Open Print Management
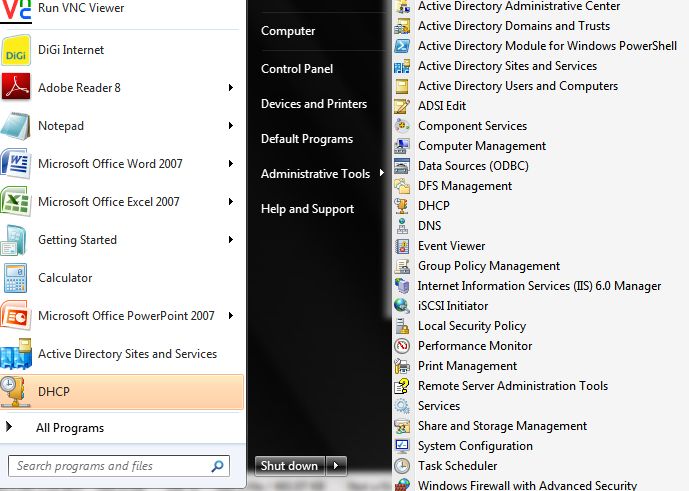 pyautogui.click(x=468, y=366)
